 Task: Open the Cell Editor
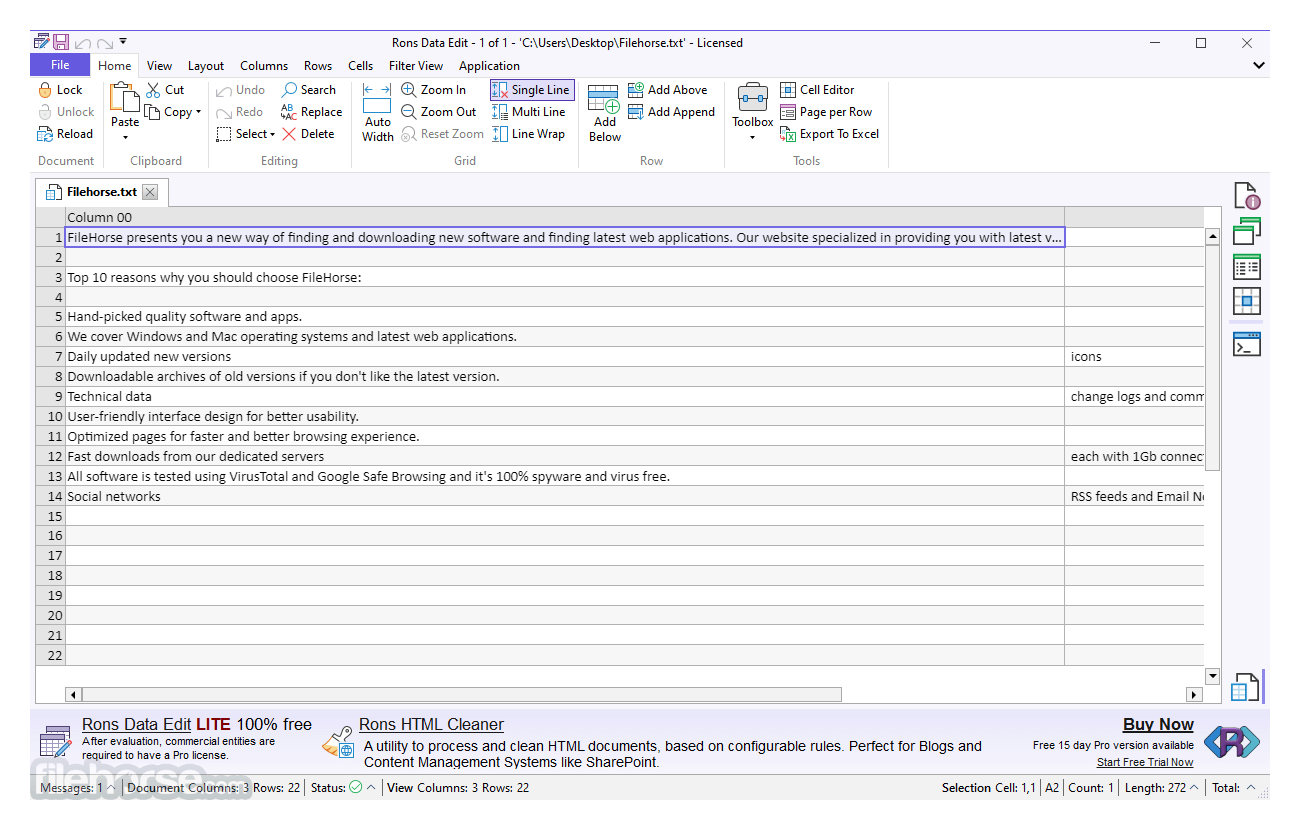(817, 90)
